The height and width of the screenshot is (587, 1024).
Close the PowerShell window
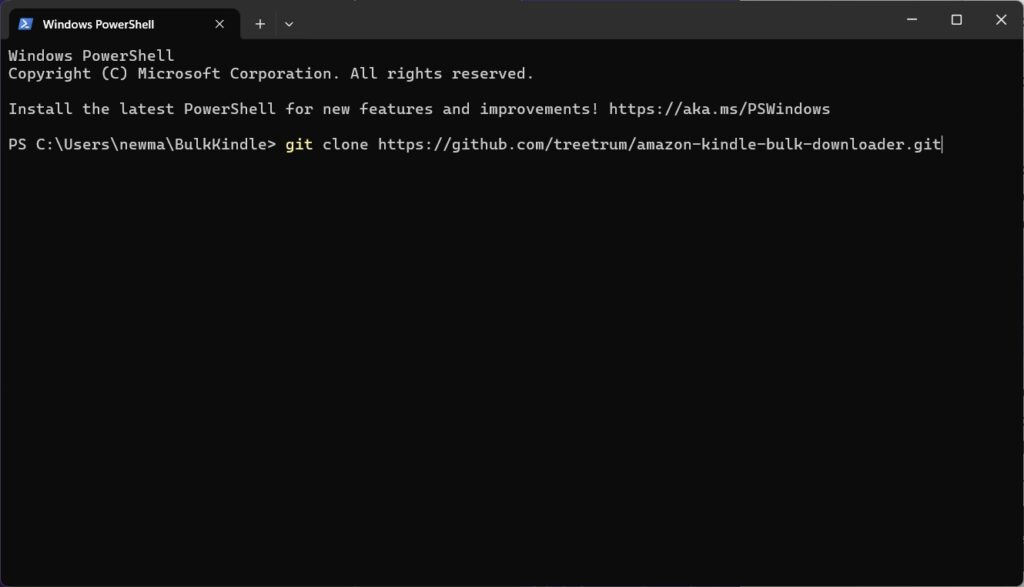coord(1001,19)
